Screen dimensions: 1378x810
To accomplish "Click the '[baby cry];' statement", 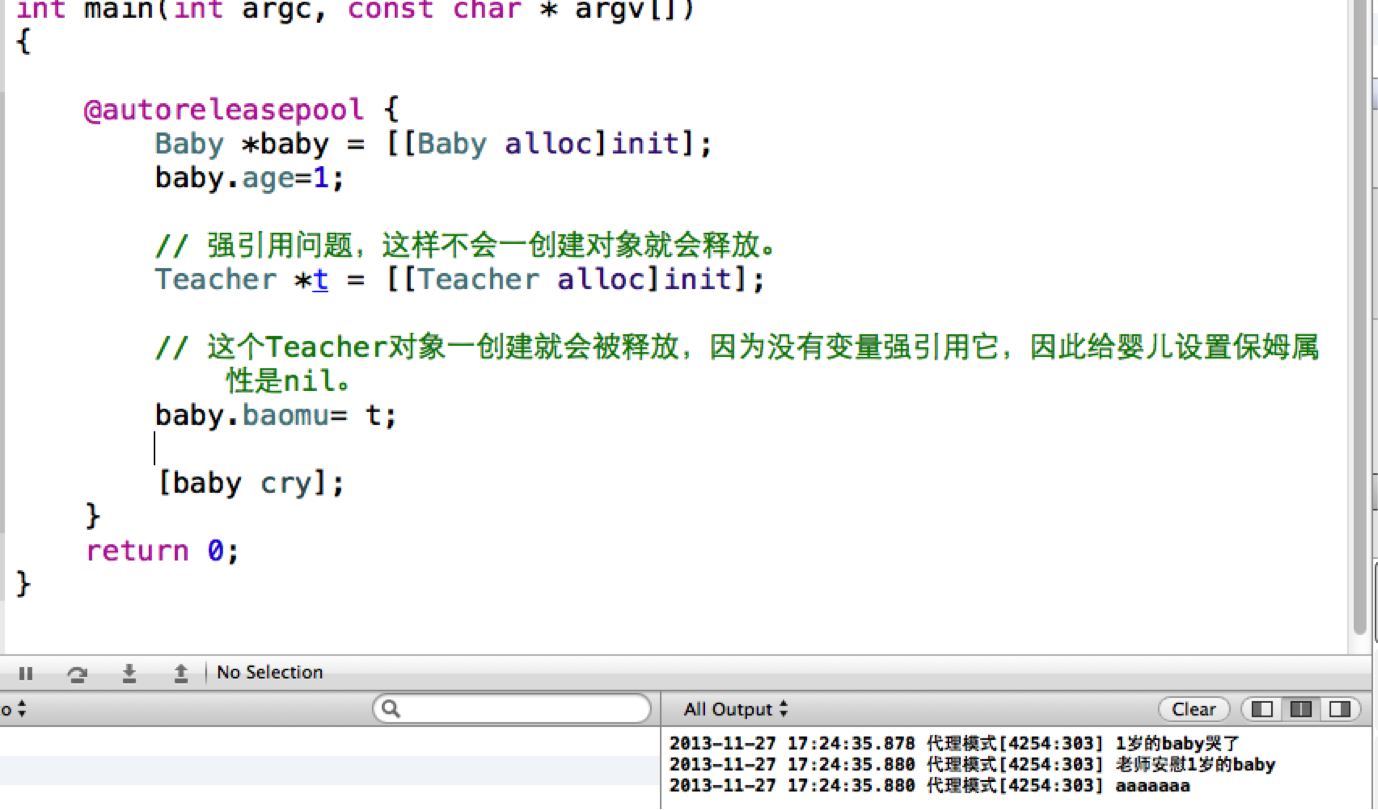I will point(251,484).
